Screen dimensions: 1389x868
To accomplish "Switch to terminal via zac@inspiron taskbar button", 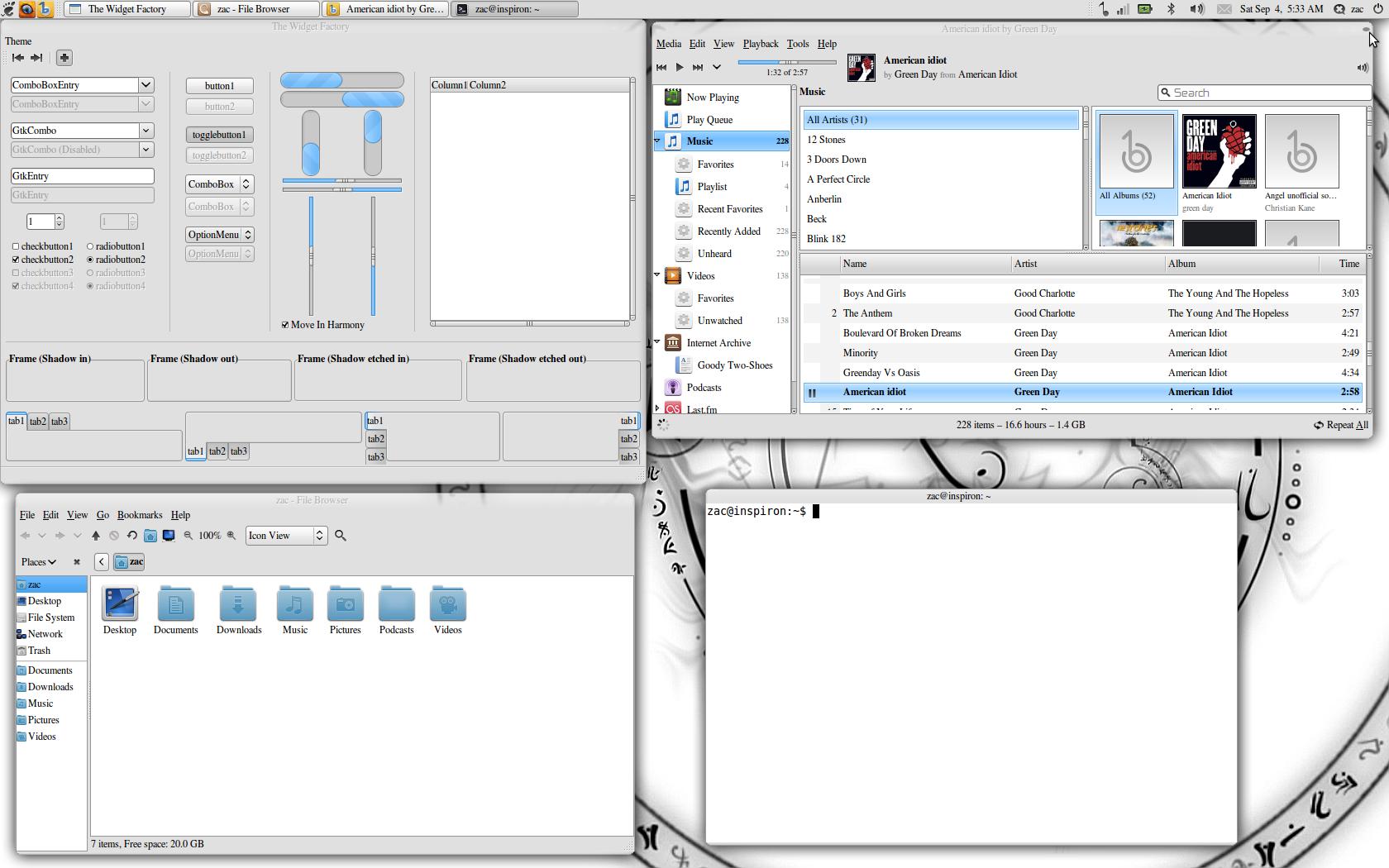I will click(x=513, y=9).
